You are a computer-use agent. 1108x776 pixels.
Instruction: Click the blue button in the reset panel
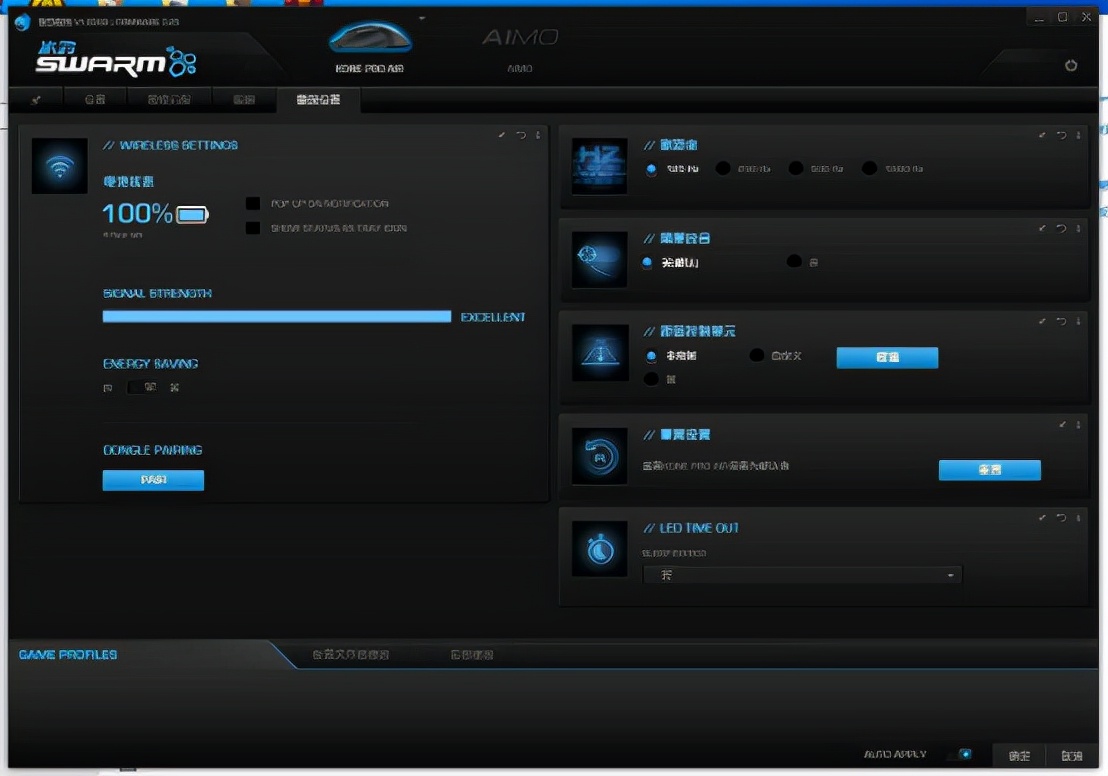pos(989,470)
